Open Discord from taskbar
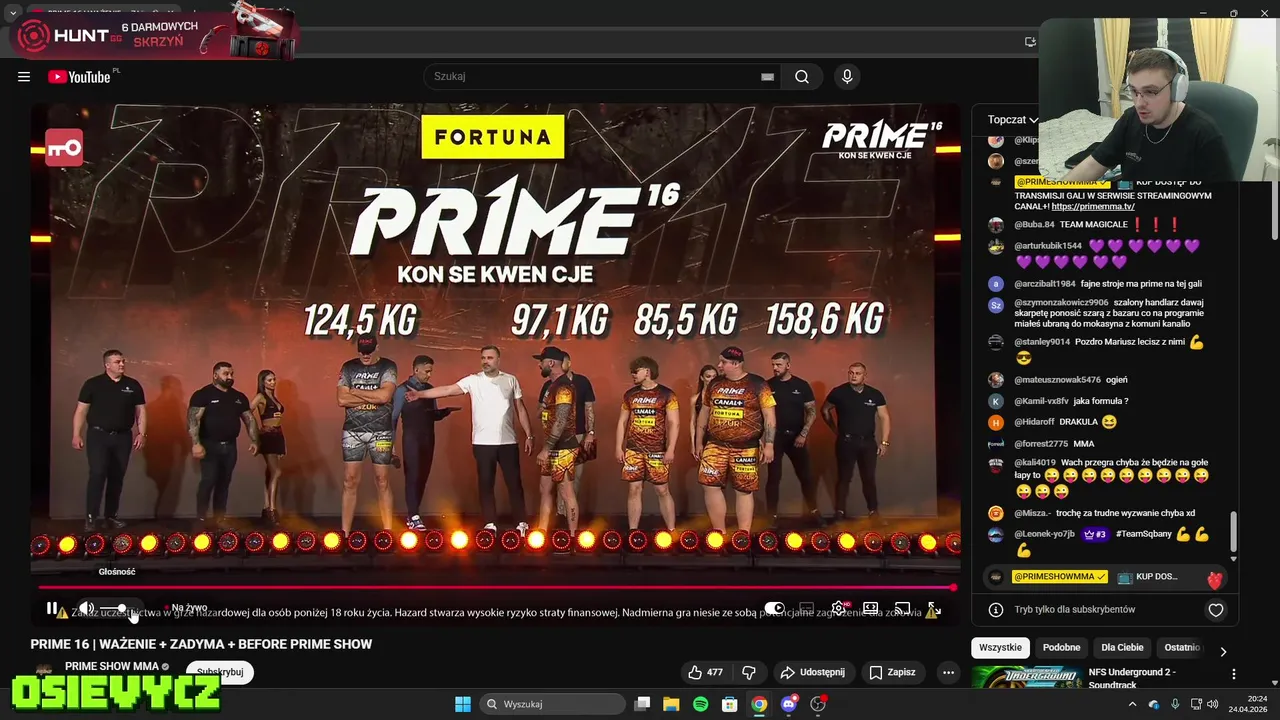This screenshot has width=1280, height=720. click(789, 705)
